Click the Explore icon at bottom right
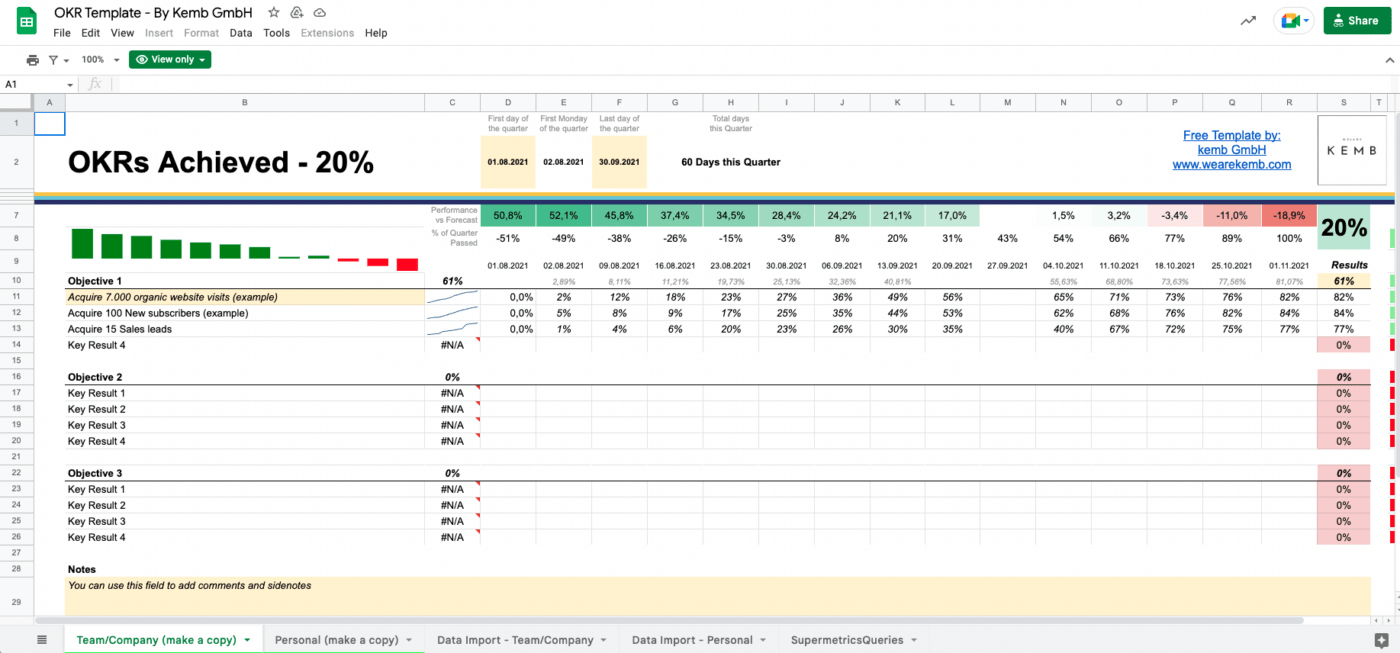The height and width of the screenshot is (653, 1400). (x=1381, y=640)
